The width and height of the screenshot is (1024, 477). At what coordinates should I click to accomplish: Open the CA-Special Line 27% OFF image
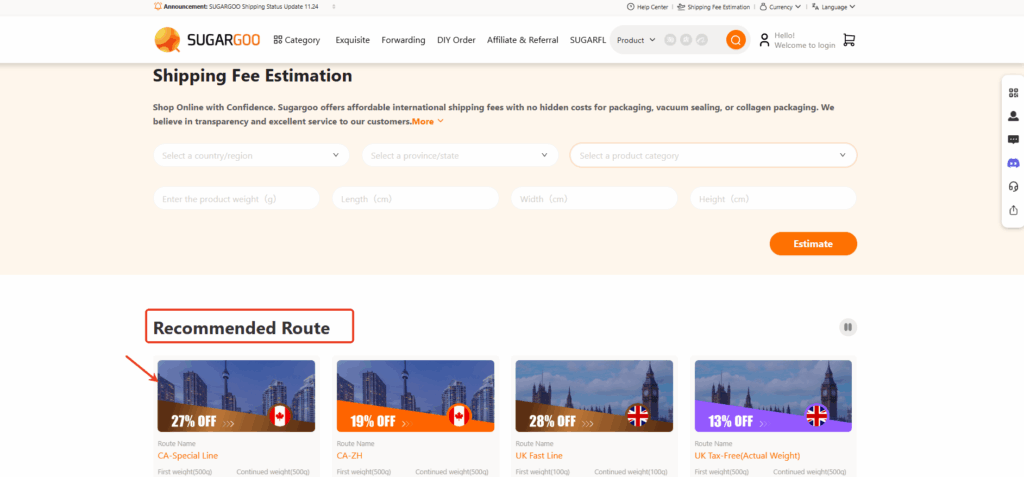236,396
